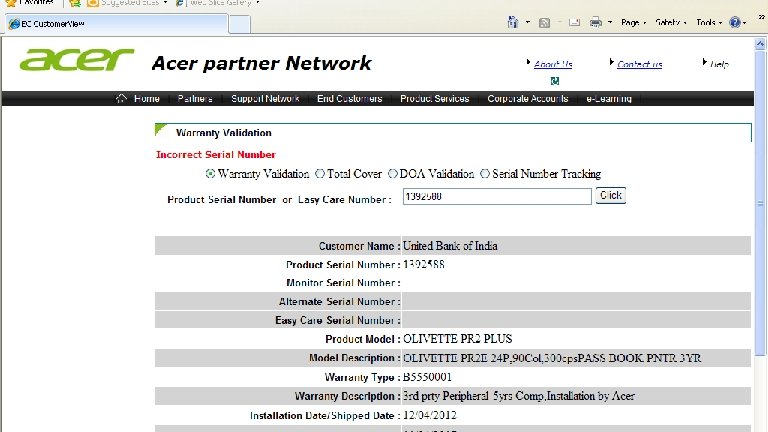Expand the toolbar overflow chevron
Screen dimensions: 768x432
pyautogui.click(x=762, y=17)
